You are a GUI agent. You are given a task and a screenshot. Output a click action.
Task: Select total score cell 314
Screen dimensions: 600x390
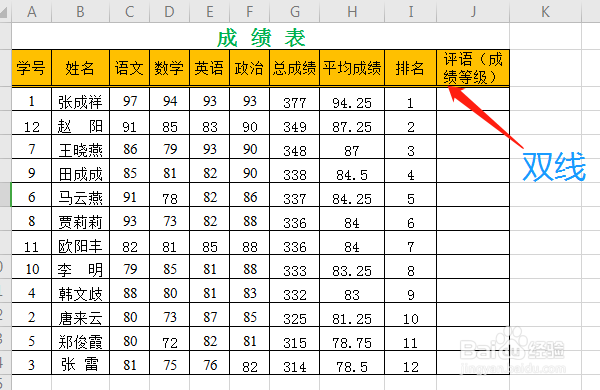point(295,363)
